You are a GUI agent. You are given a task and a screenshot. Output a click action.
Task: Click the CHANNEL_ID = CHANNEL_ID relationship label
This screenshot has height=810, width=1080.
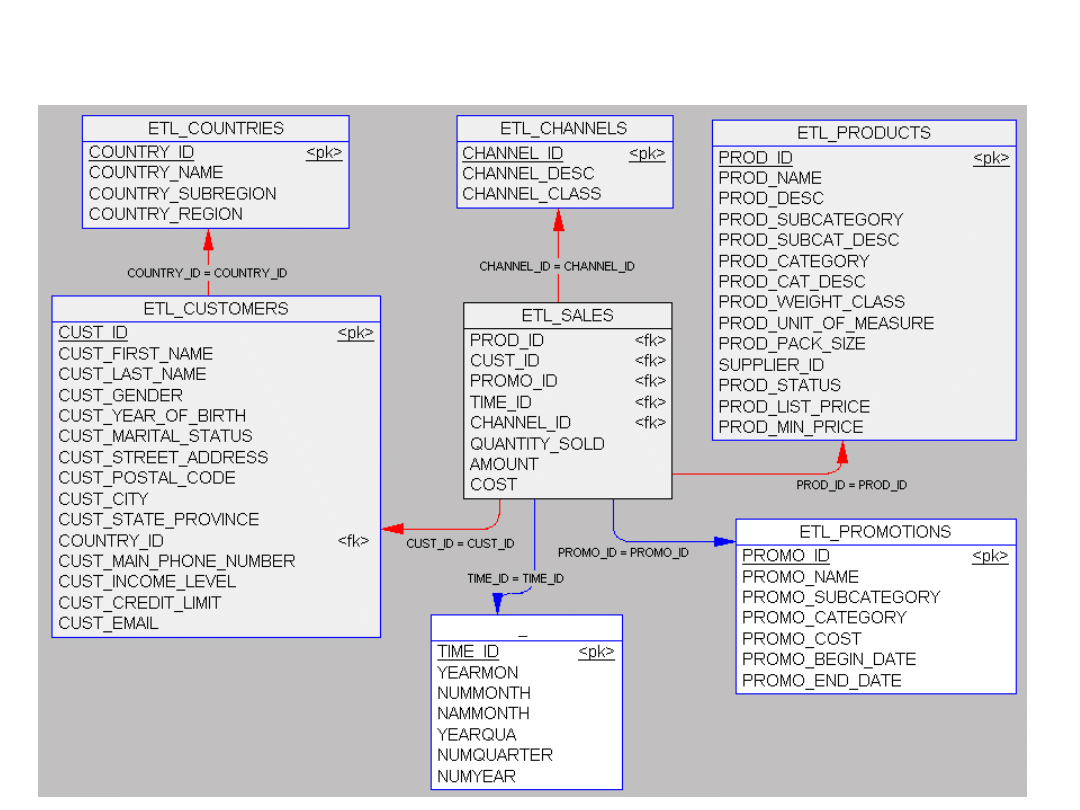pyautogui.click(x=556, y=266)
